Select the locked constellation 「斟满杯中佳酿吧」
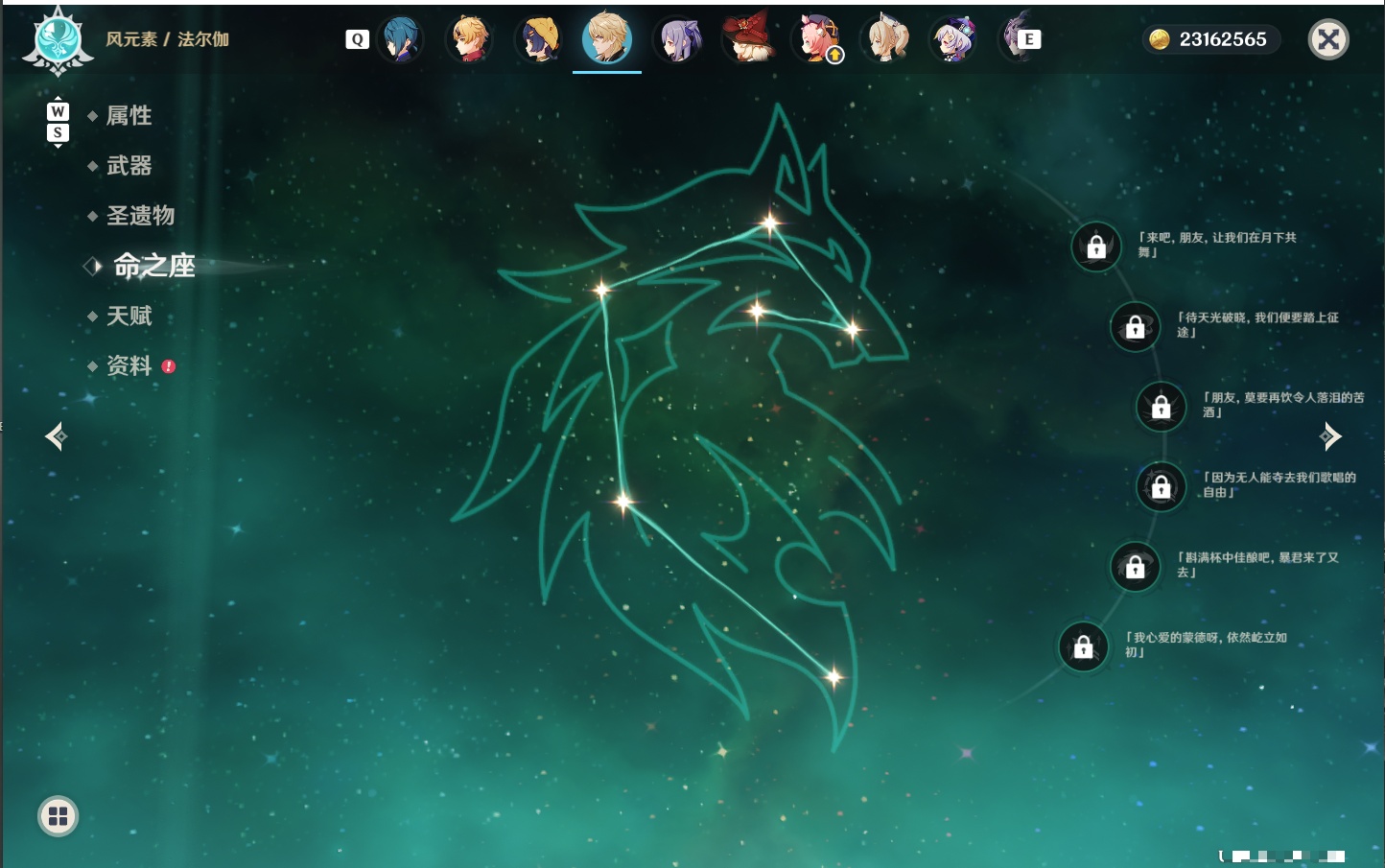 1135,566
